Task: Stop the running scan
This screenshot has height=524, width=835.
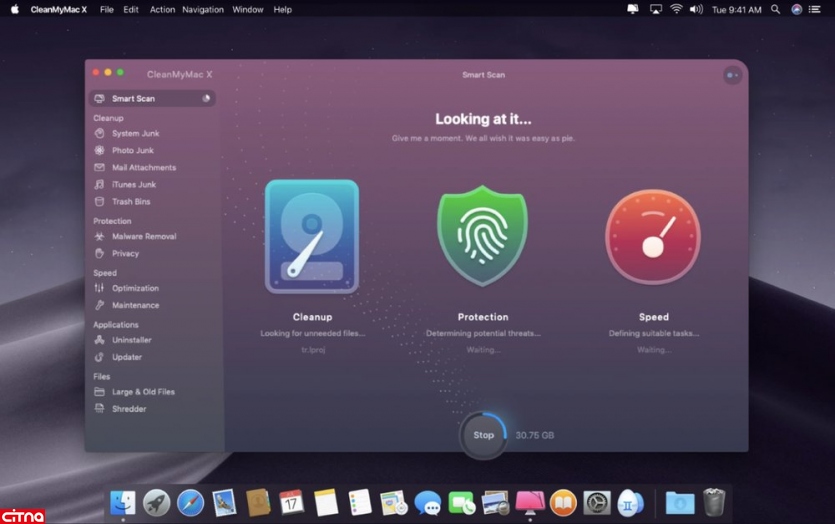Action: (483, 435)
